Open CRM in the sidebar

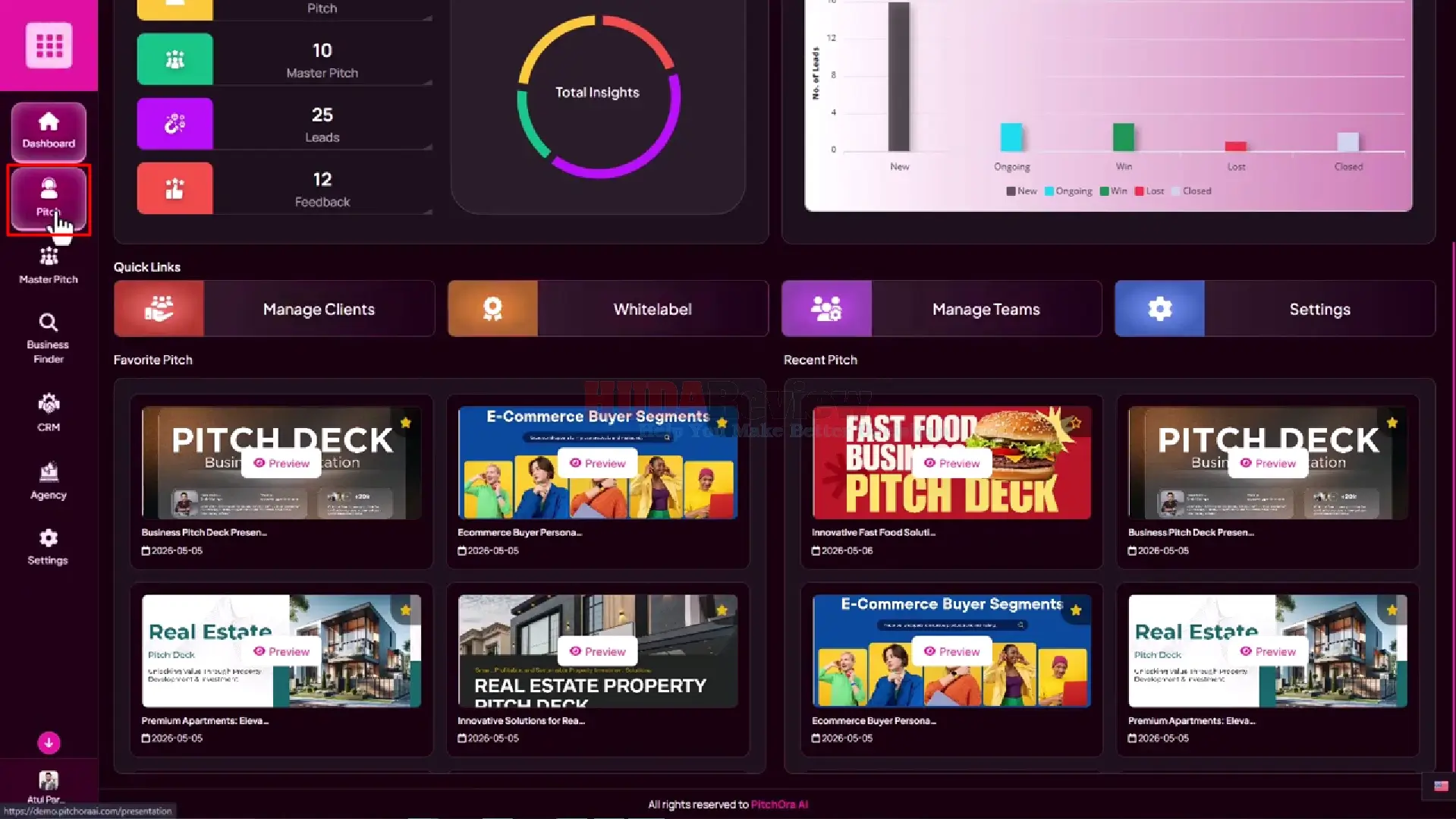pos(49,412)
